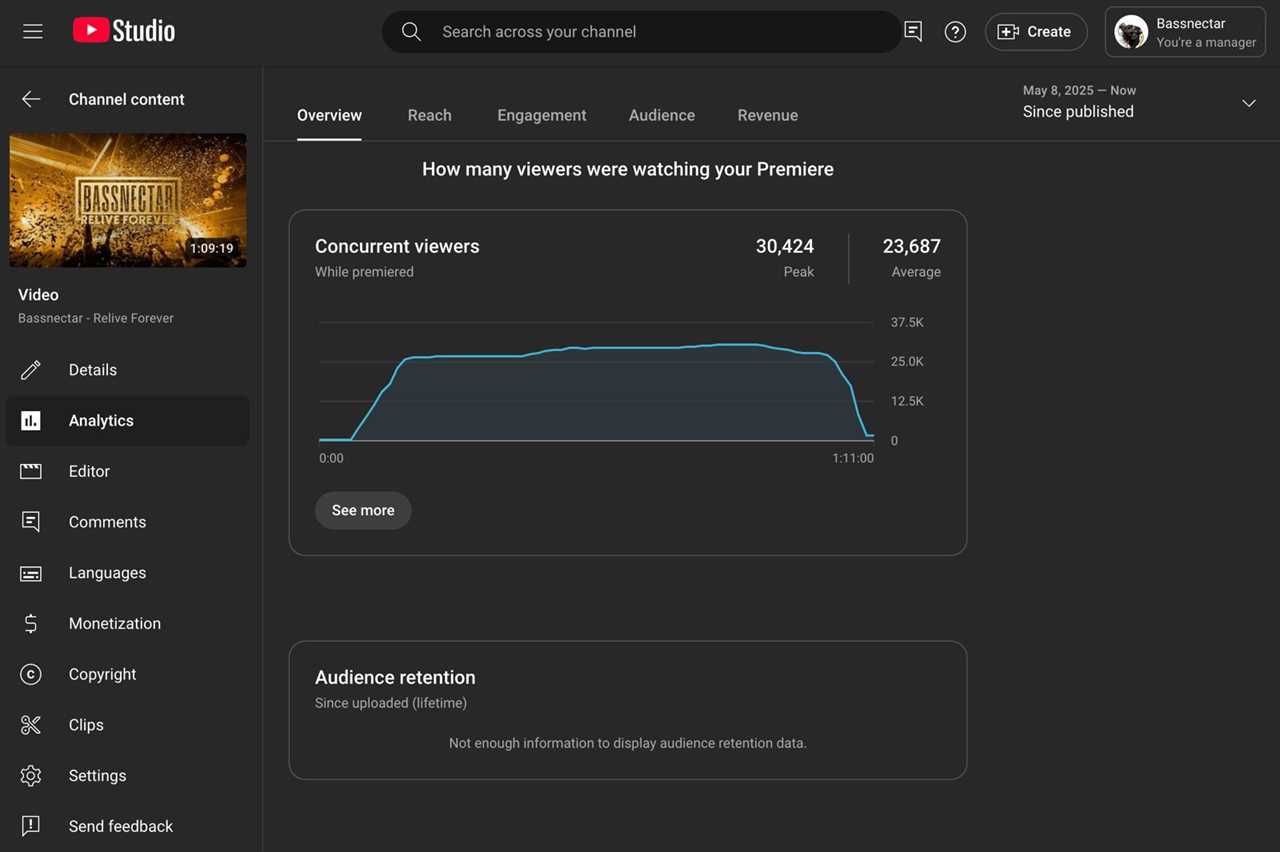Click the Send feedback icon
The image size is (1280, 852).
(x=31, y=826)
